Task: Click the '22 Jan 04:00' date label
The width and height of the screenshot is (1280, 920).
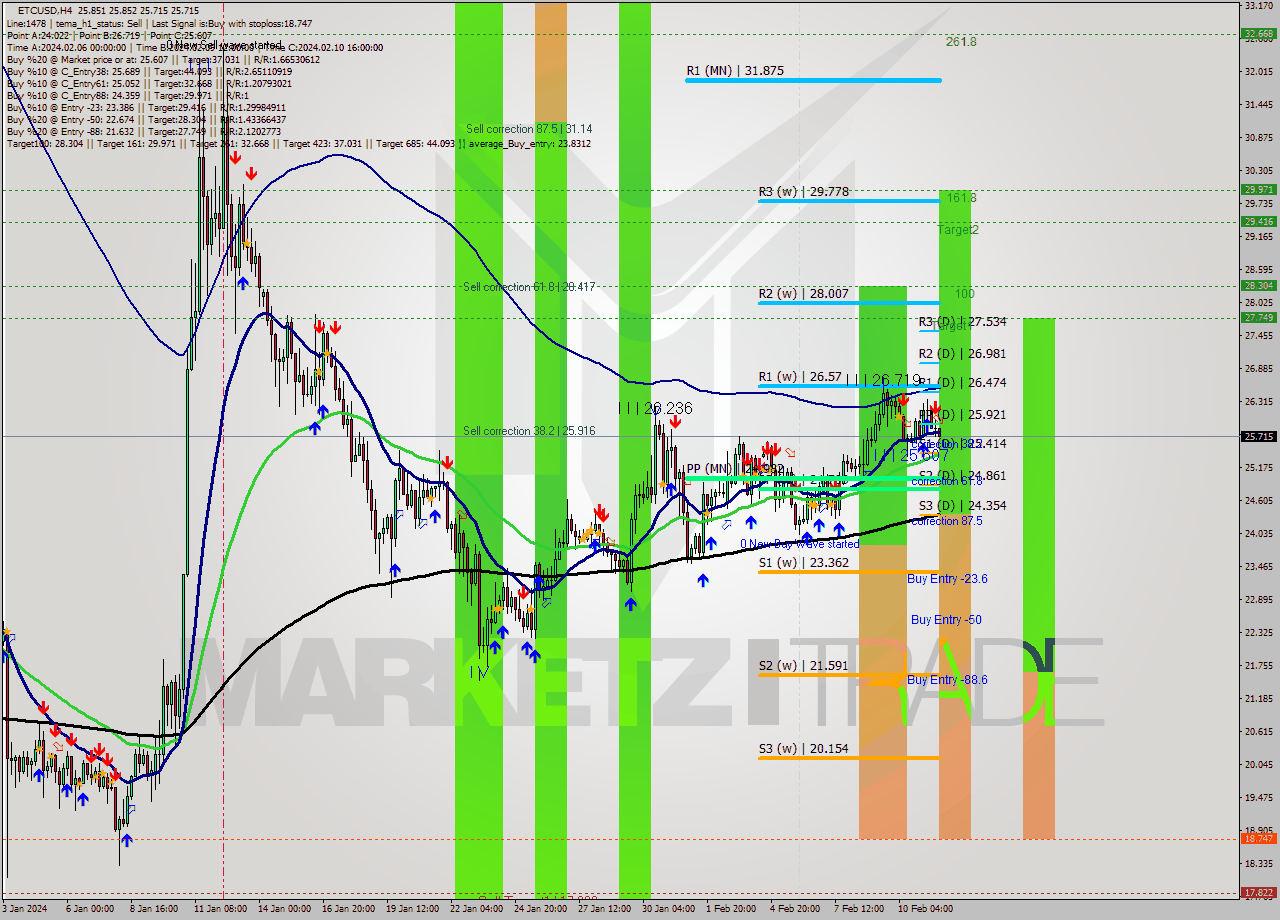Action: pyautogui.click(x=476, y=909)
